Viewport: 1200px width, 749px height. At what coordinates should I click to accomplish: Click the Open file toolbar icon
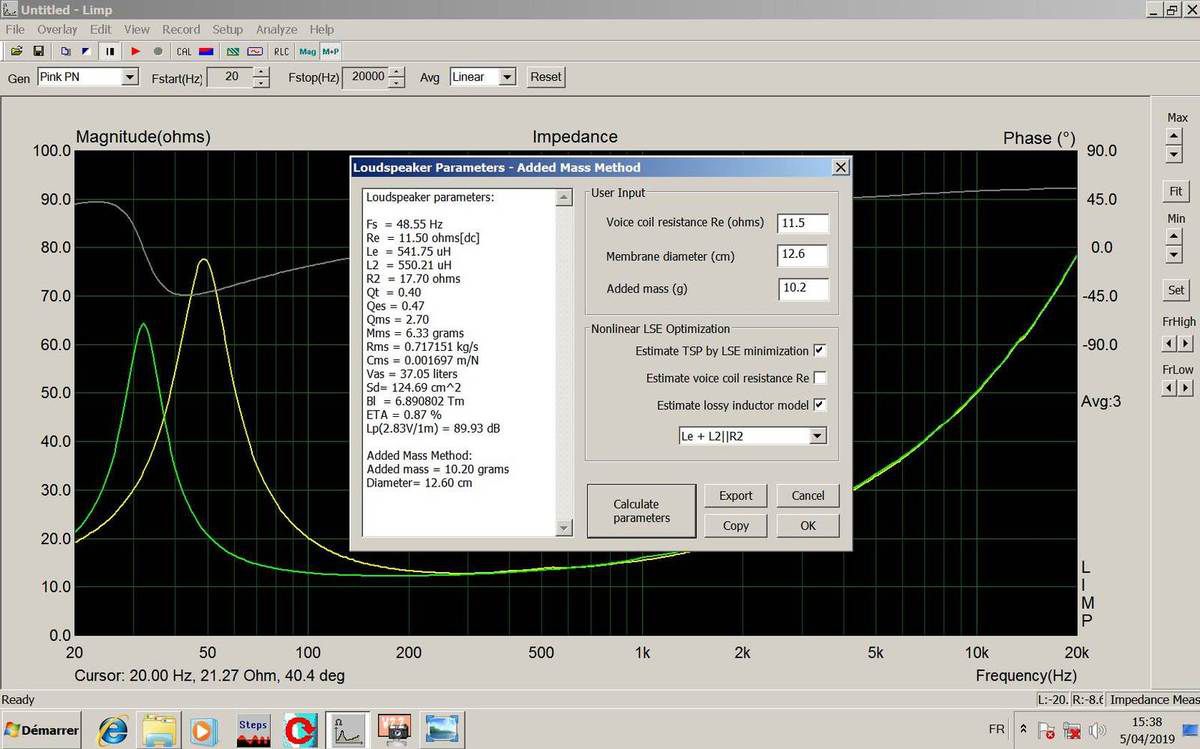pyautogui.click(x=17, y=51)
